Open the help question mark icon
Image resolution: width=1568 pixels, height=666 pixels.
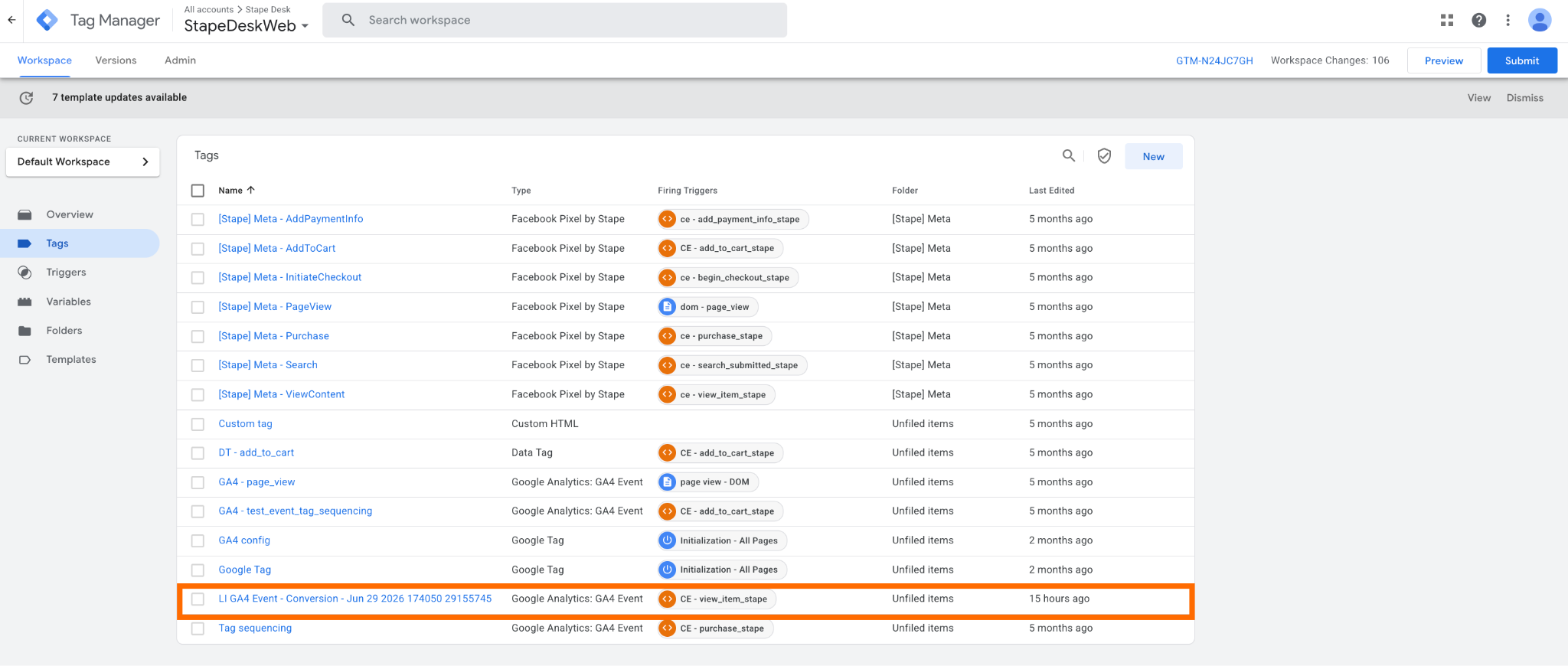coord(1478,20)
